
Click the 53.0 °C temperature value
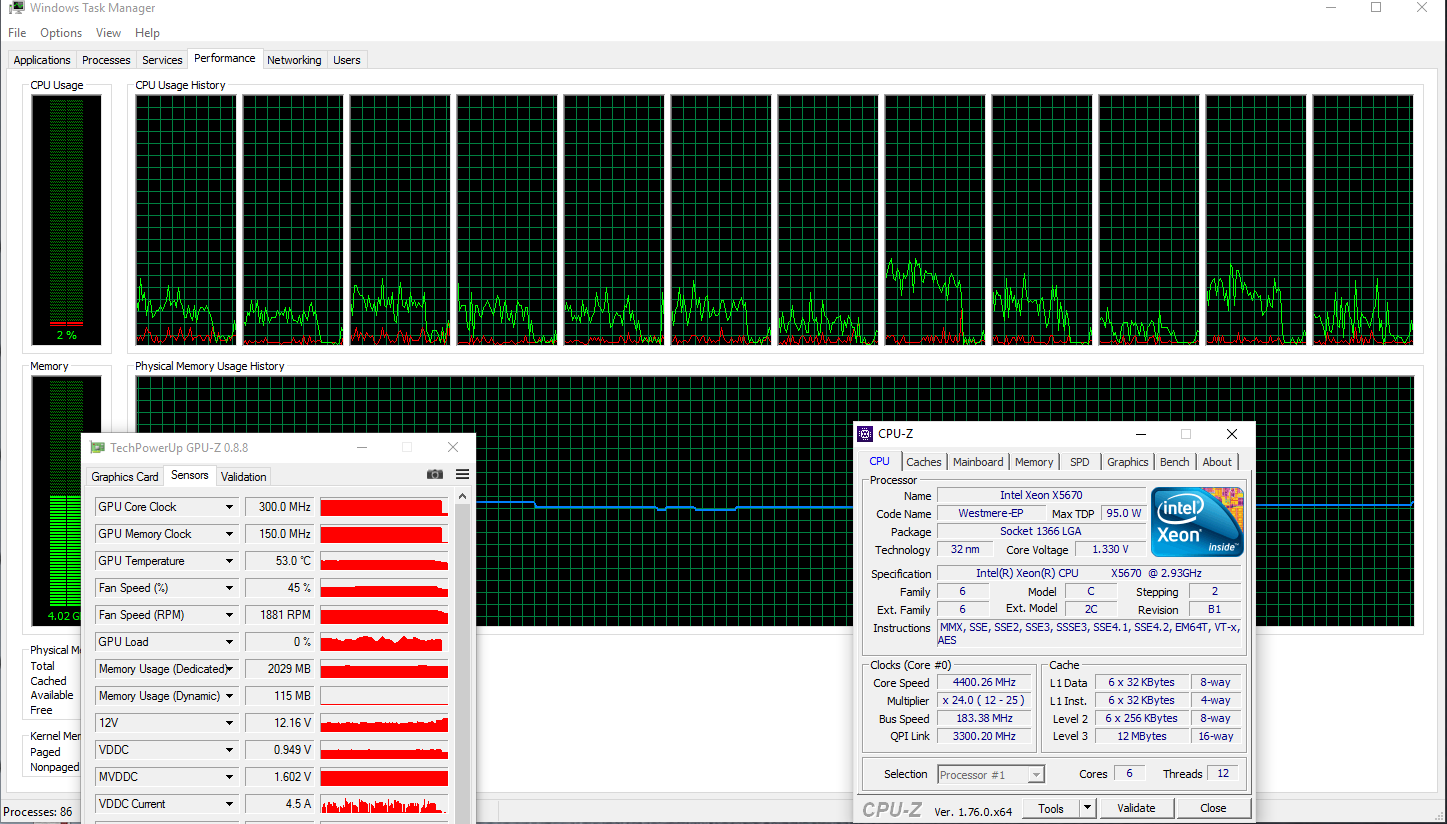click(280, 561)
